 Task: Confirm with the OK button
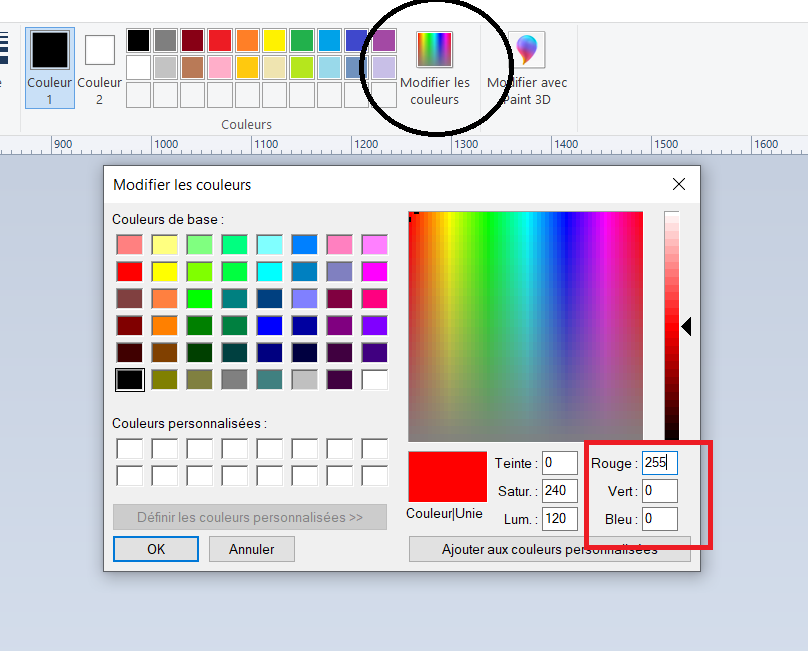[156, 549]
